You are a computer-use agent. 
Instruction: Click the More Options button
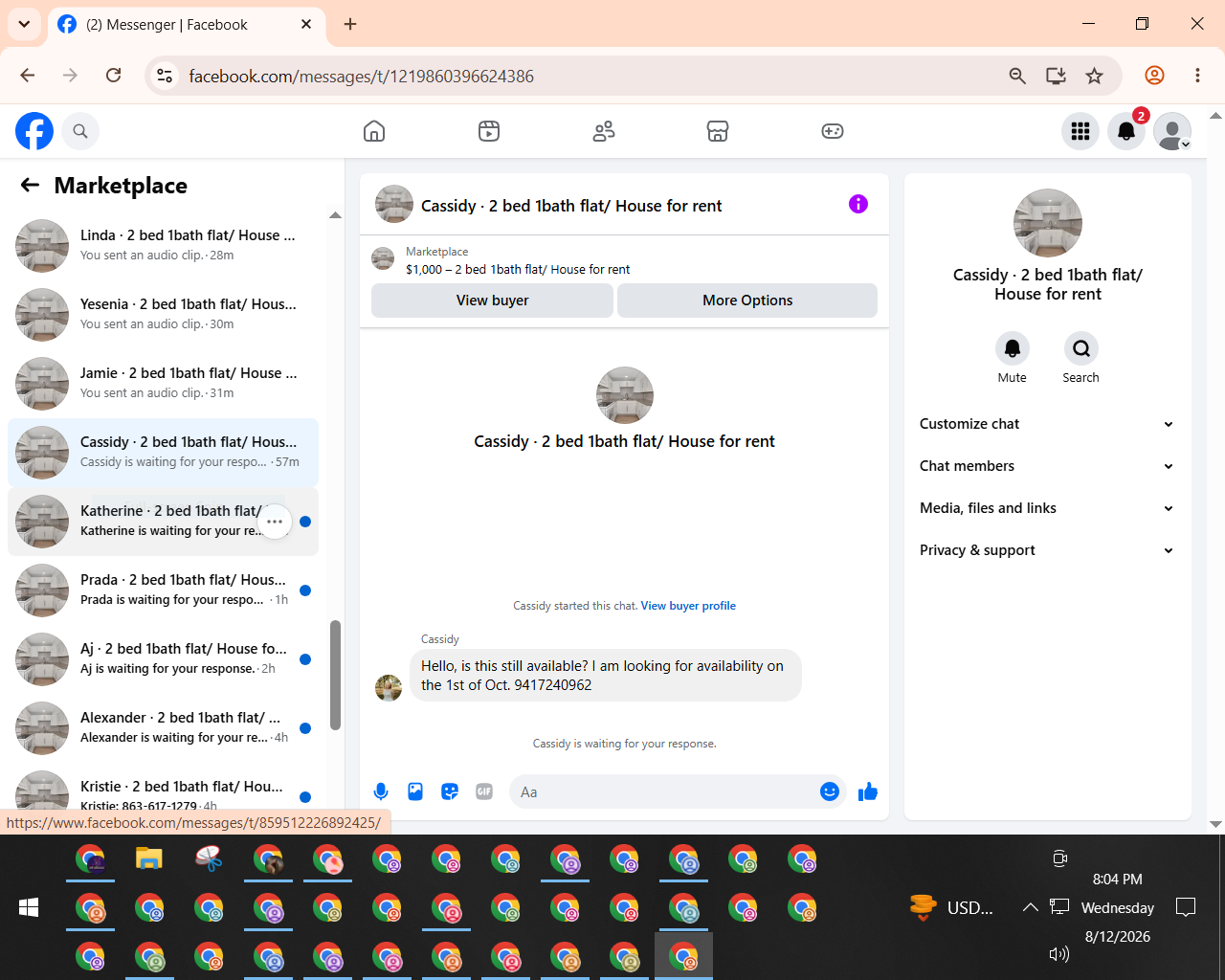pyautogui.click(x=747, y=301)
